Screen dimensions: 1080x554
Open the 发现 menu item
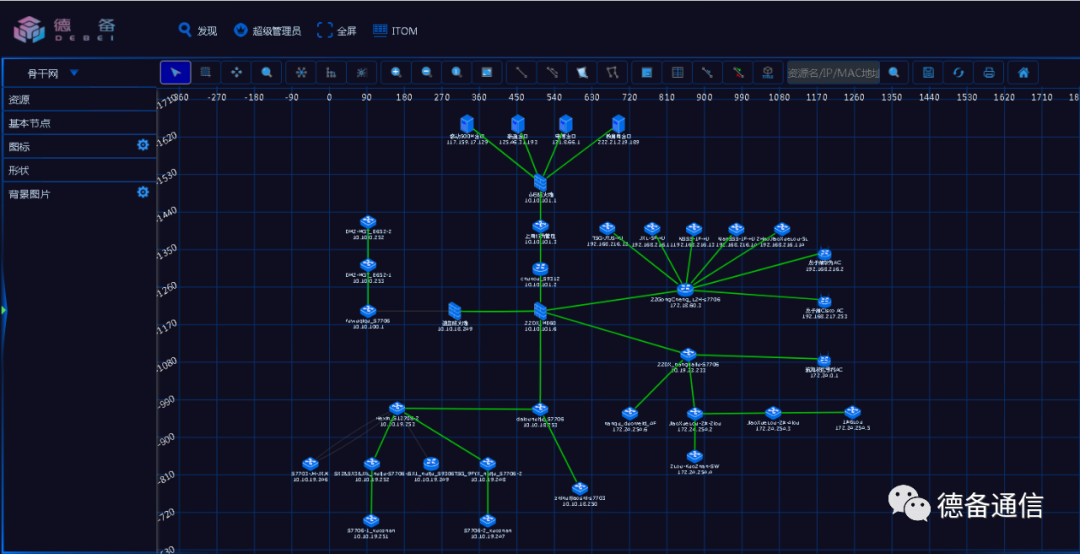click(198, 30)
